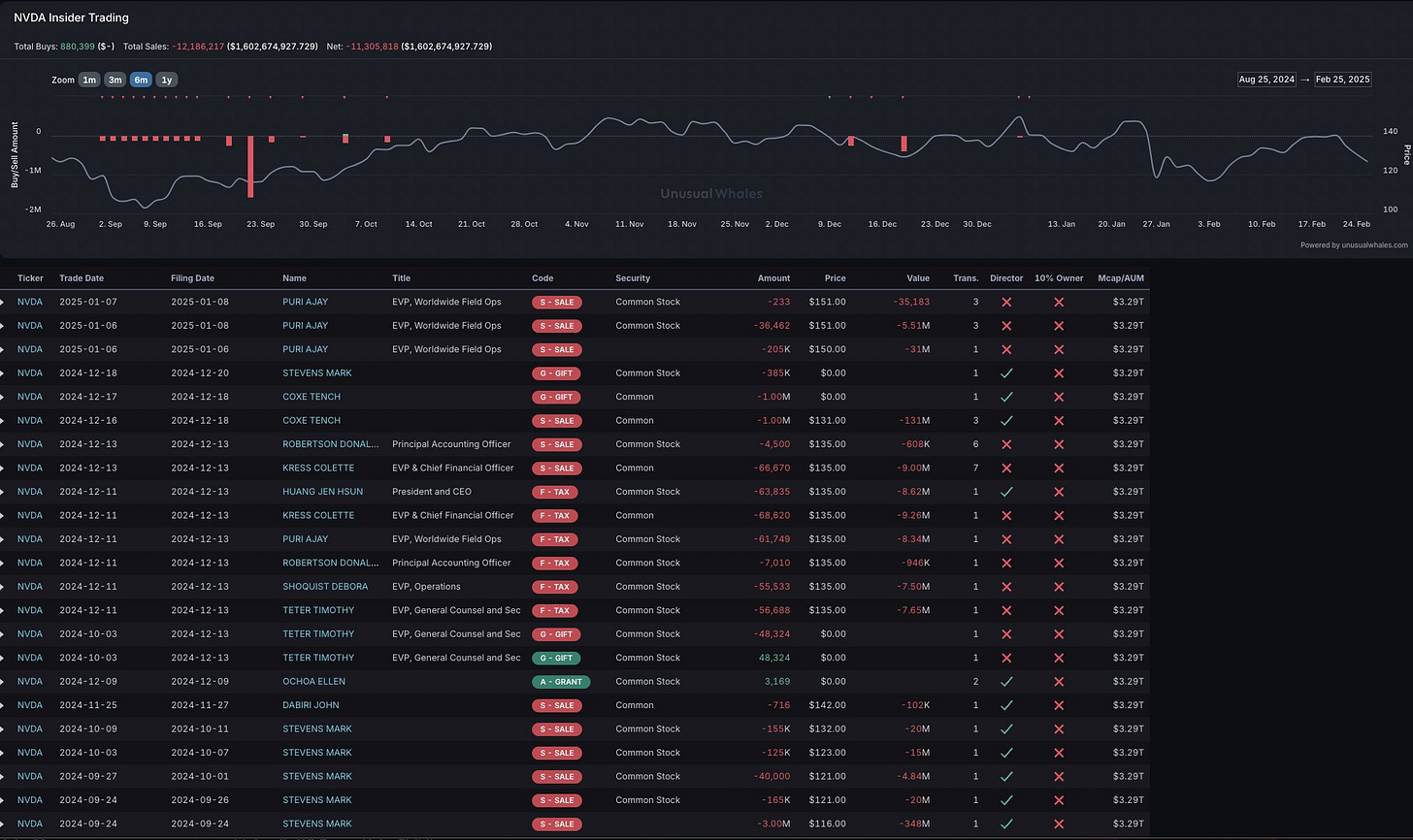The width and height of the screenshot is (1413, 840).
Task: Select the -3.00M amount cell
Action: point(773,824)
